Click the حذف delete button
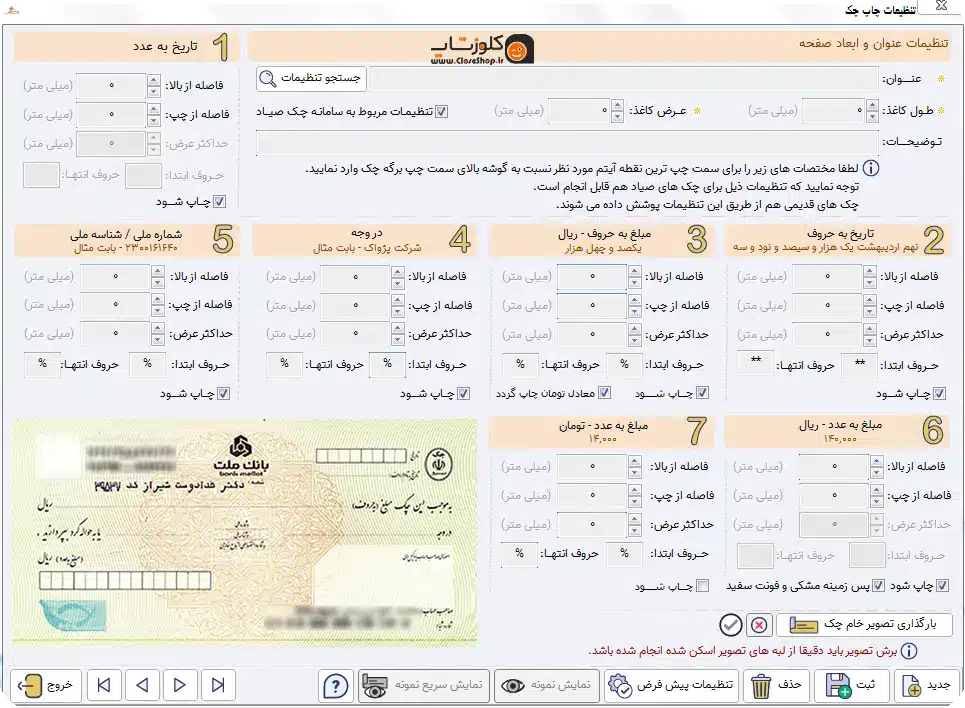965x708 pixels. [x=776, y=685]
